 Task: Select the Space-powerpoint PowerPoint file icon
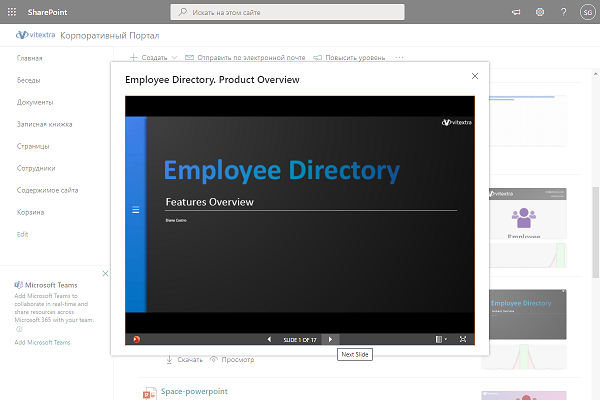pos(149,393)
